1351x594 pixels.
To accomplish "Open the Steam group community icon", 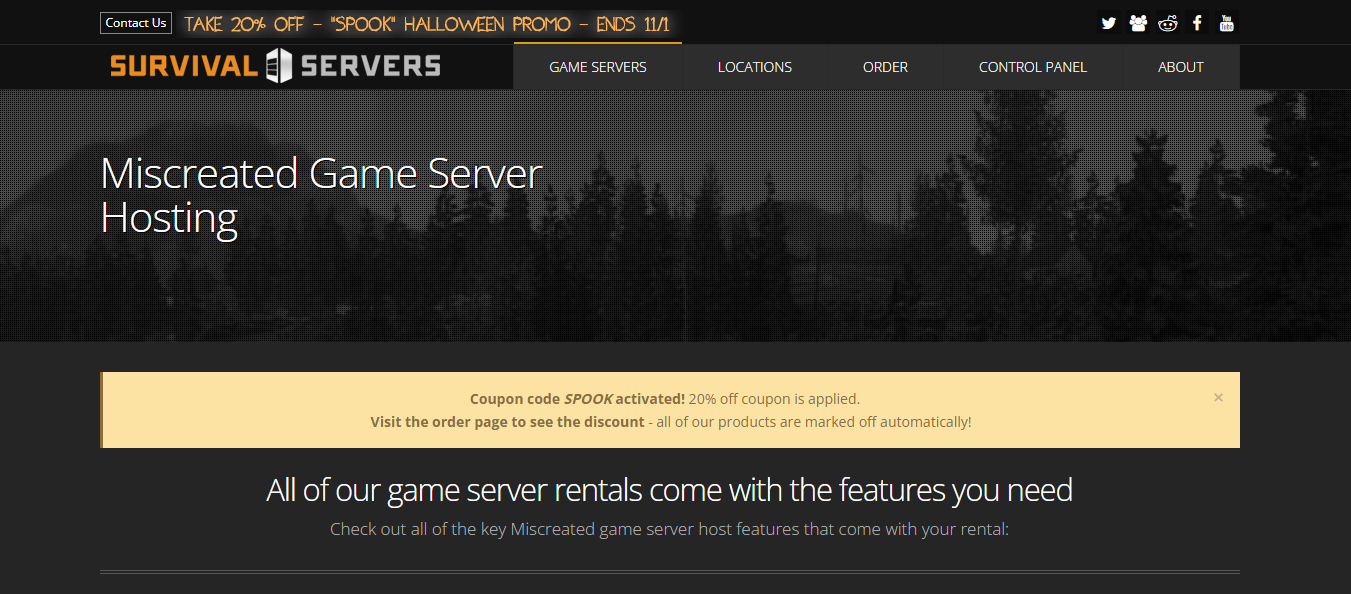I will (x=1138, y=23).
